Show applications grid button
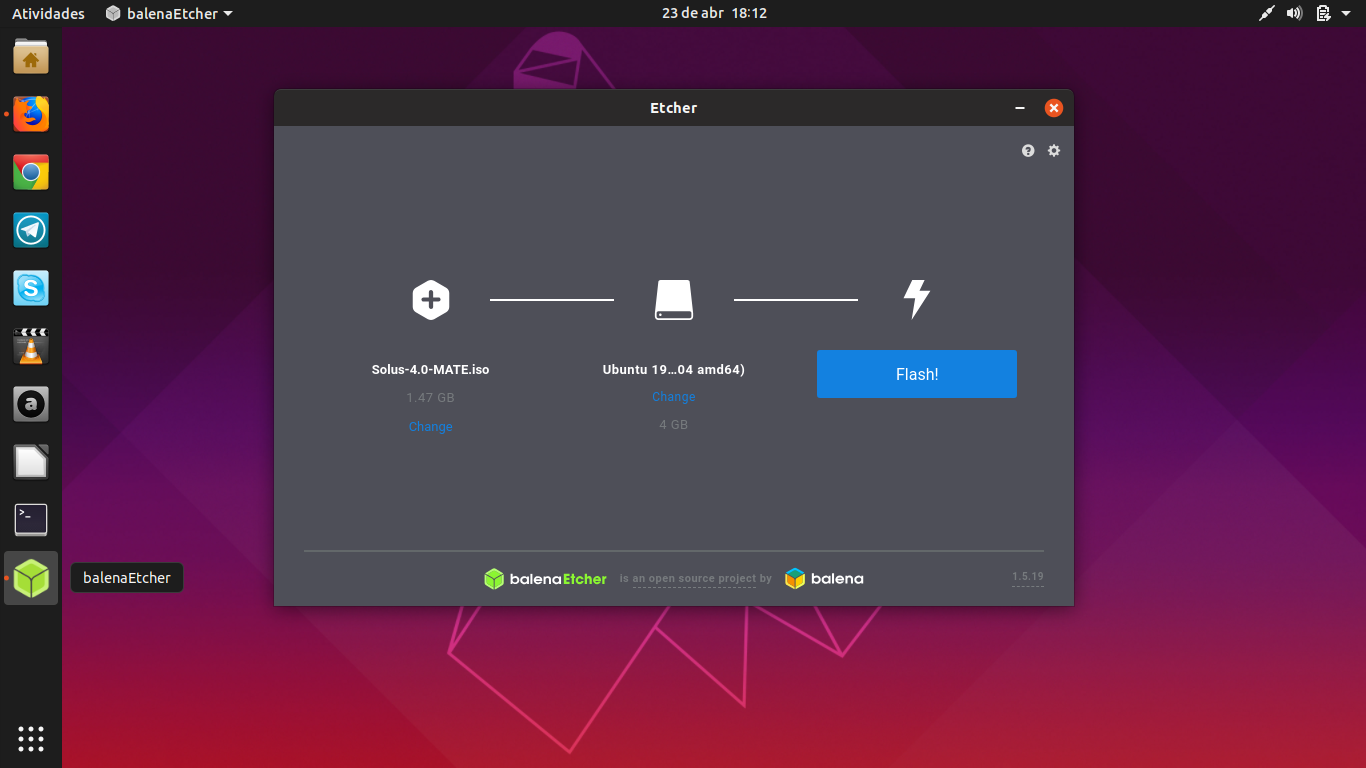The width and height of the screenshot is (1366, 768). click(x=31, y=739)
